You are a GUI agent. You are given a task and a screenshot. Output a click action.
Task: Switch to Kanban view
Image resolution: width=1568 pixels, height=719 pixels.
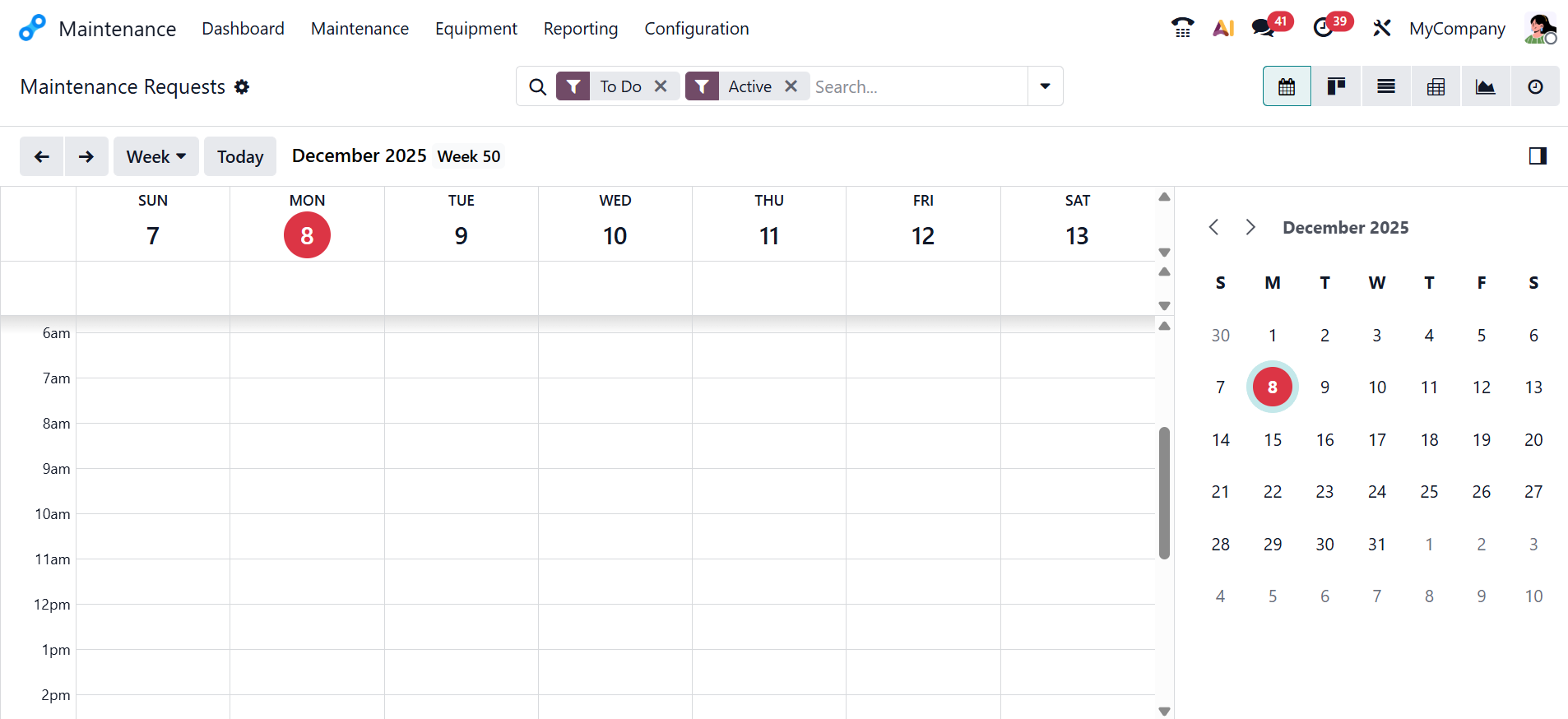pyautogui.click(x=1336, y=86)
